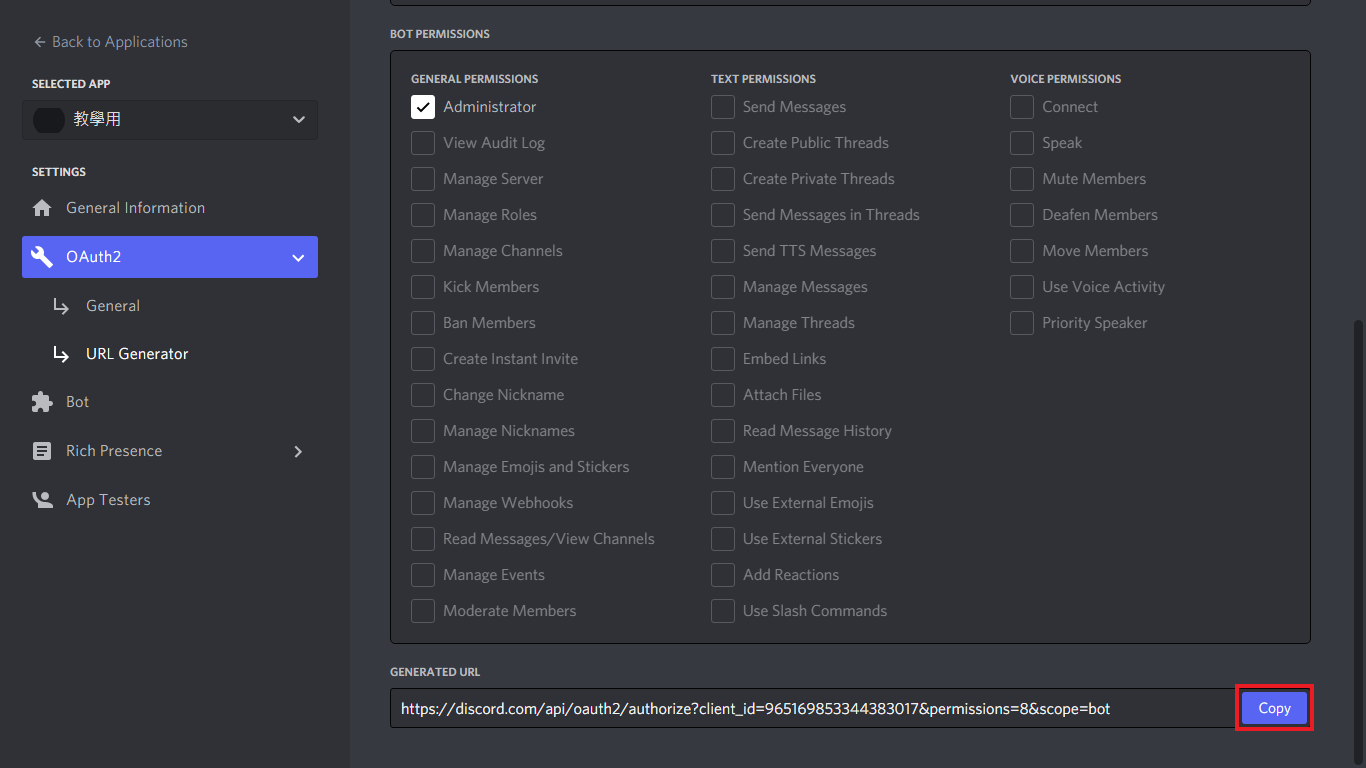
Task: Click the arrow icon beside URL Generator
Action: (x=61, y=354)
